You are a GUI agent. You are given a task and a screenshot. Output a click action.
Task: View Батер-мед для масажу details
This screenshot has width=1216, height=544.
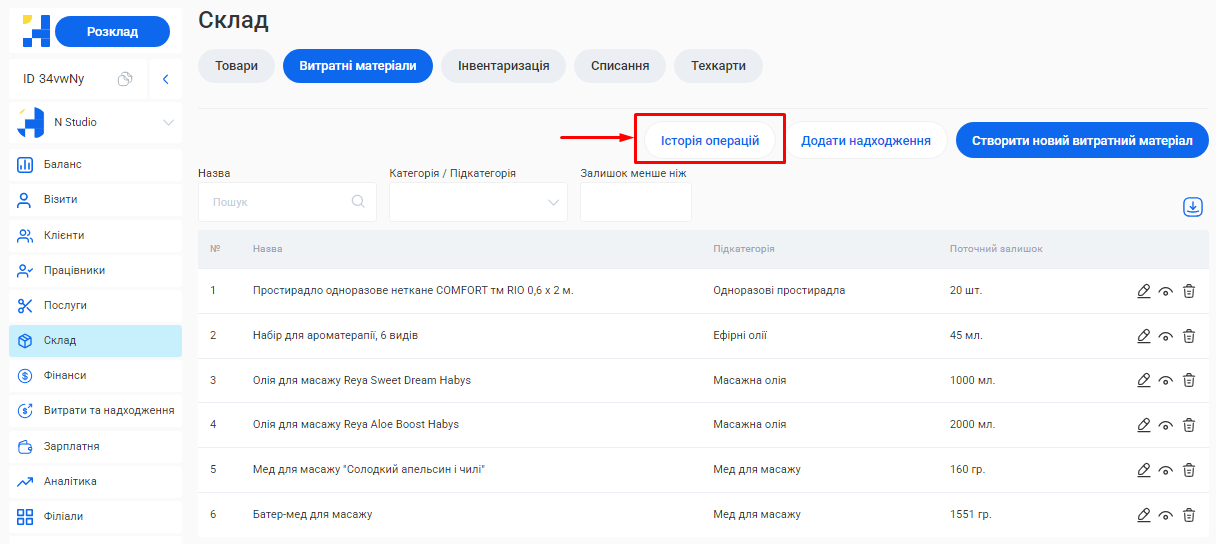[1166, 515]
